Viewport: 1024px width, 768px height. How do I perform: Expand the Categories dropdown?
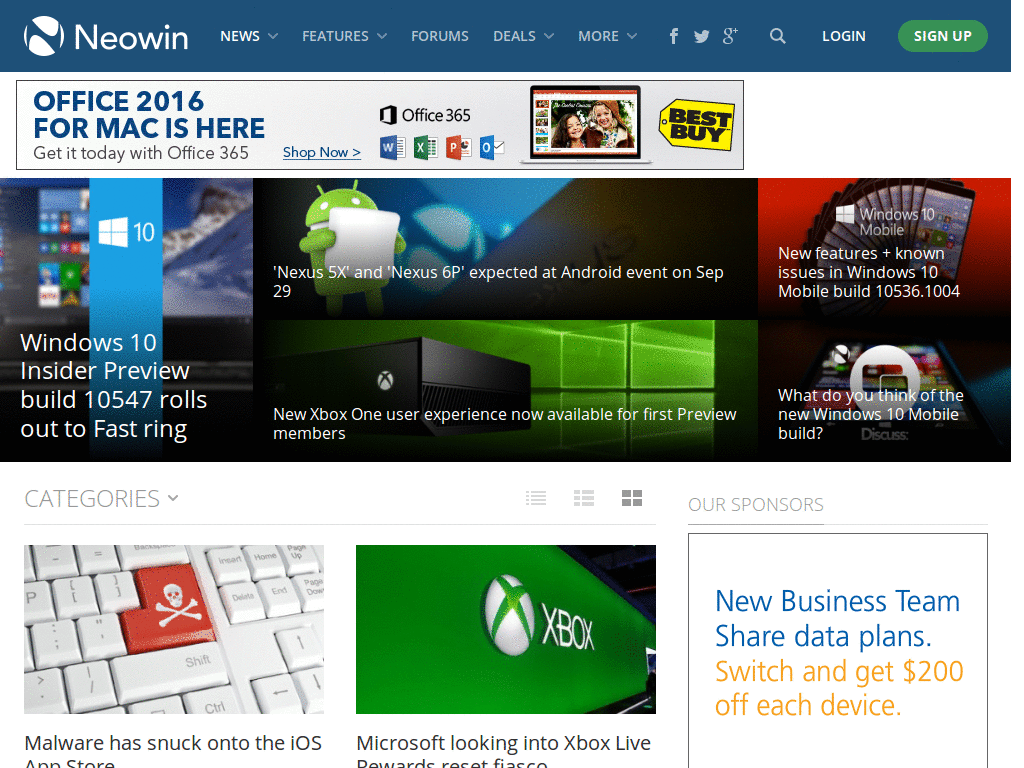tap(101, 498)
